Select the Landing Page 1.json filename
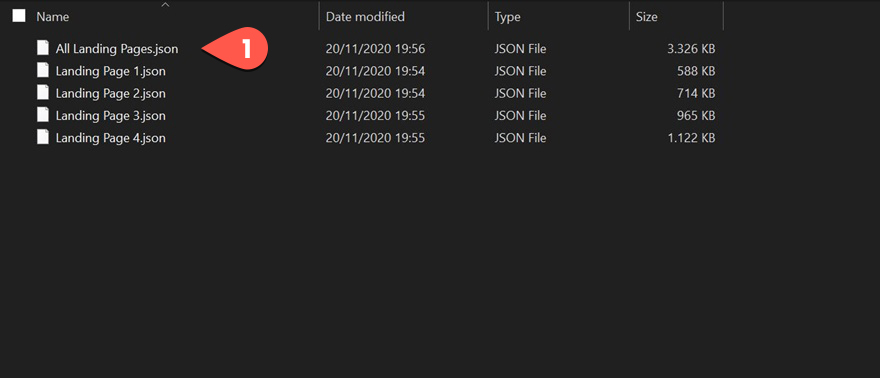 pos(111,71)
